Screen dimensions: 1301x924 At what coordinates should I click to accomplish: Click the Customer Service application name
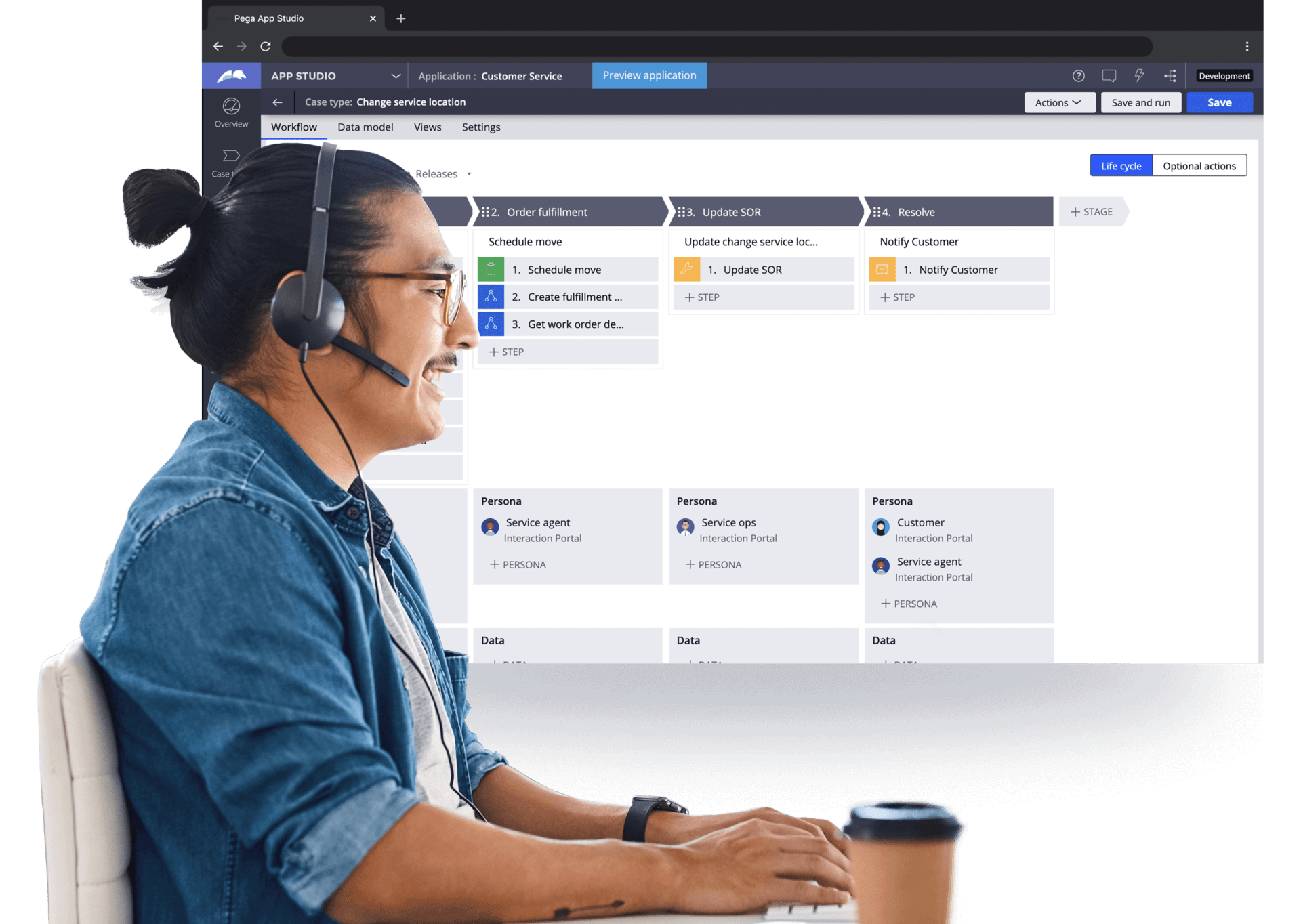(522, 76)
